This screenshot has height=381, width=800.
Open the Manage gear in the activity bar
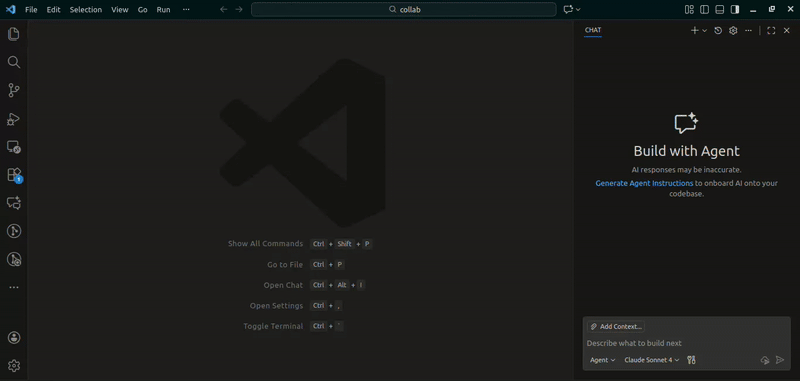click(x=14, y=366)
